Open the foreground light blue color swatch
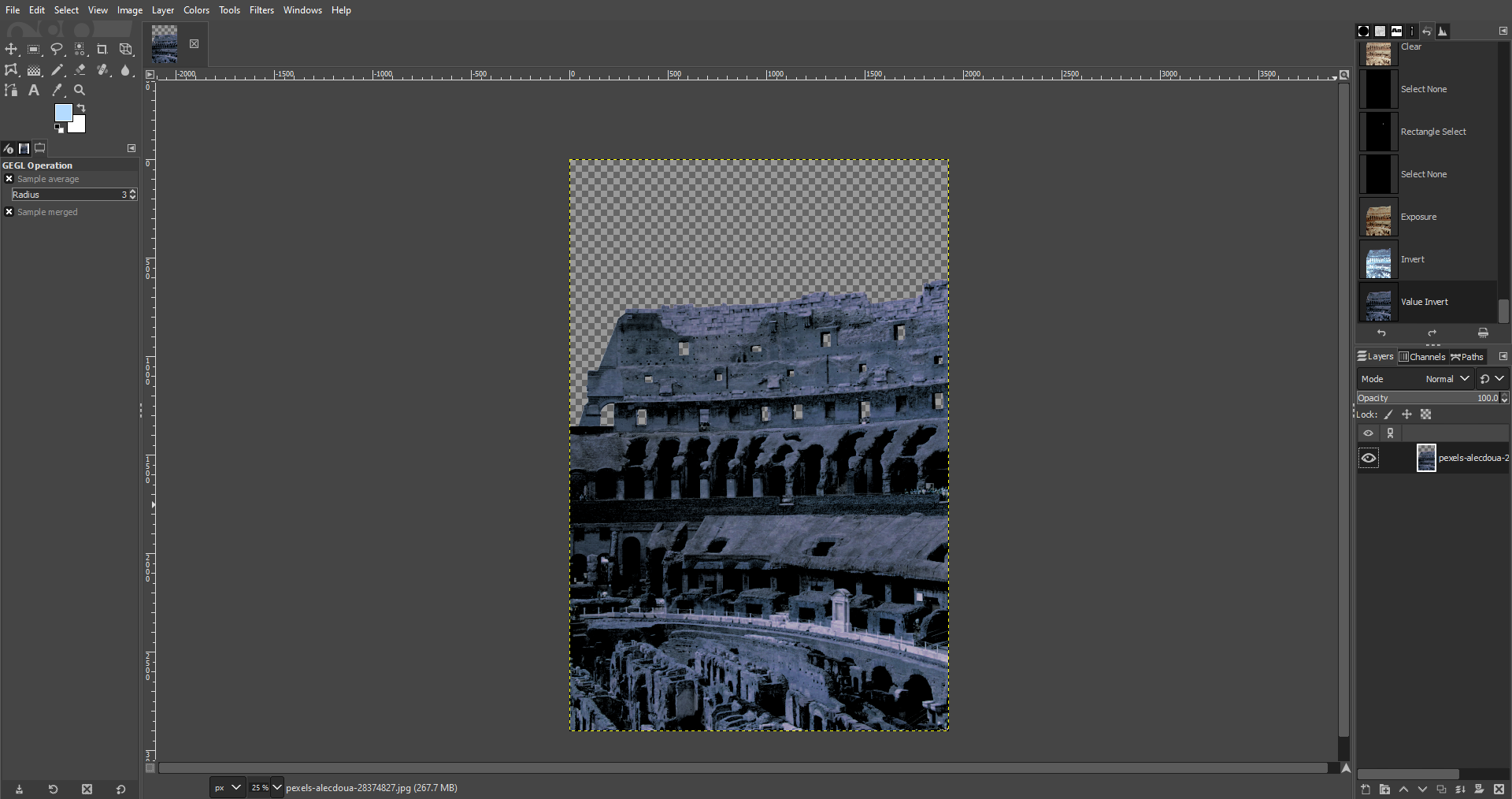The image size is (1512, 799). click(62, 112)
